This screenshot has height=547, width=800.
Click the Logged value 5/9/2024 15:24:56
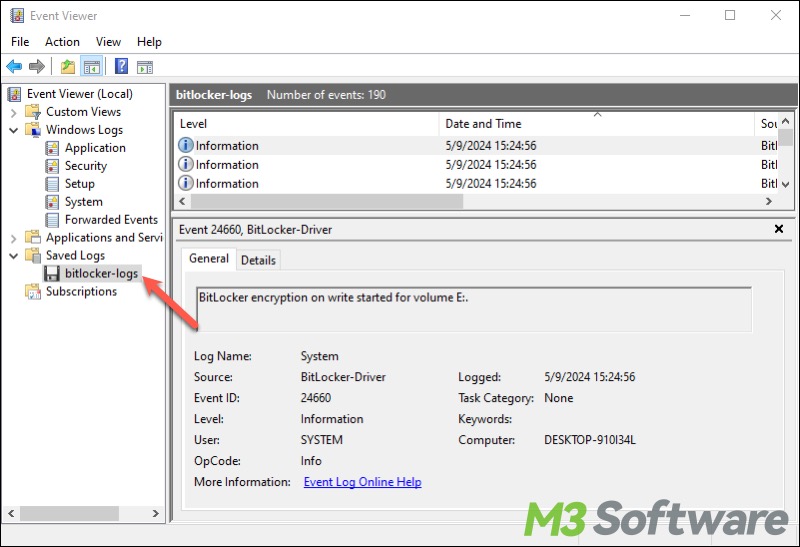tap(589, 377)
